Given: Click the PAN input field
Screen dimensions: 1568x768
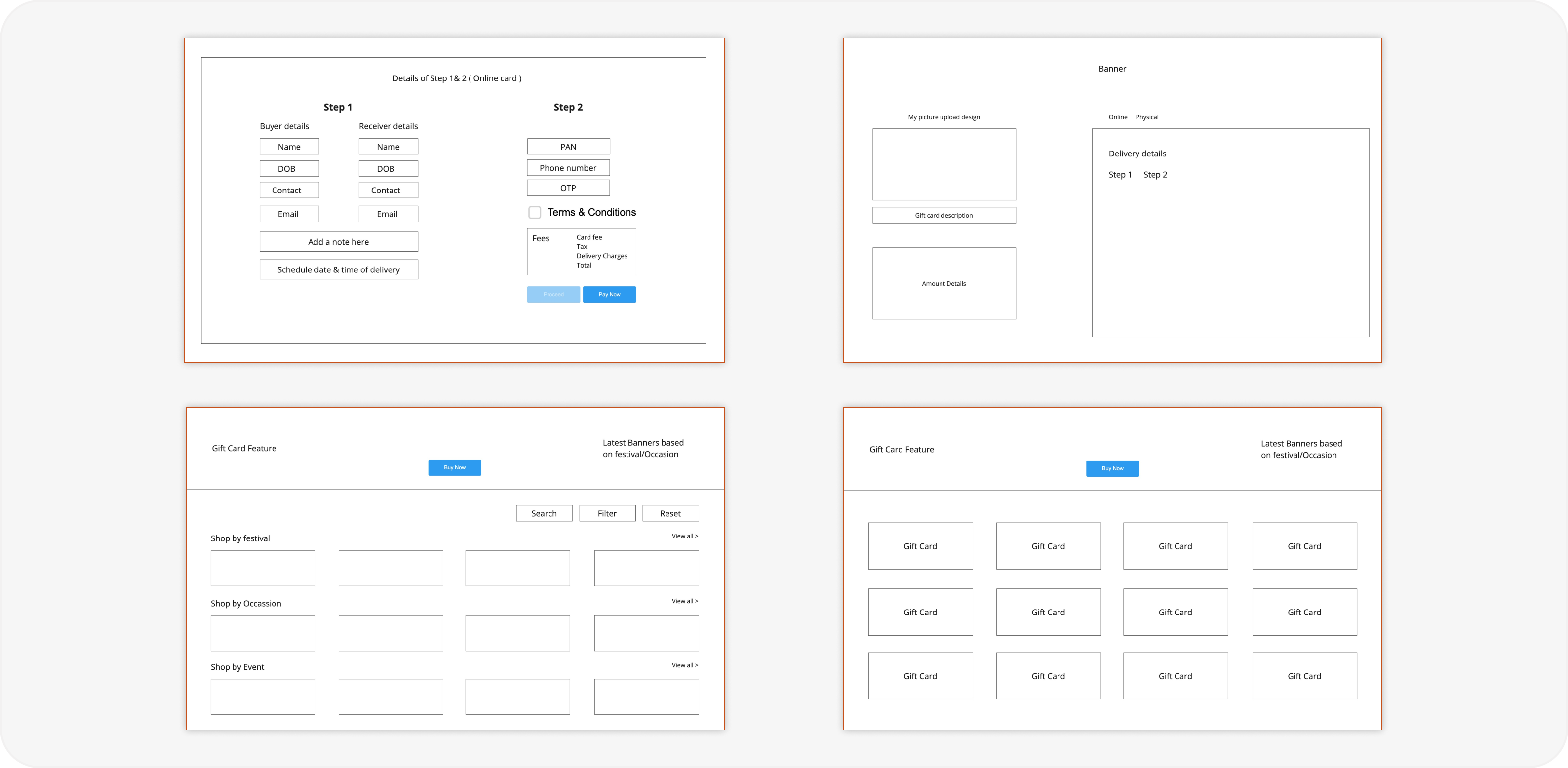Looking at the screenshot, I should point(568,147).
